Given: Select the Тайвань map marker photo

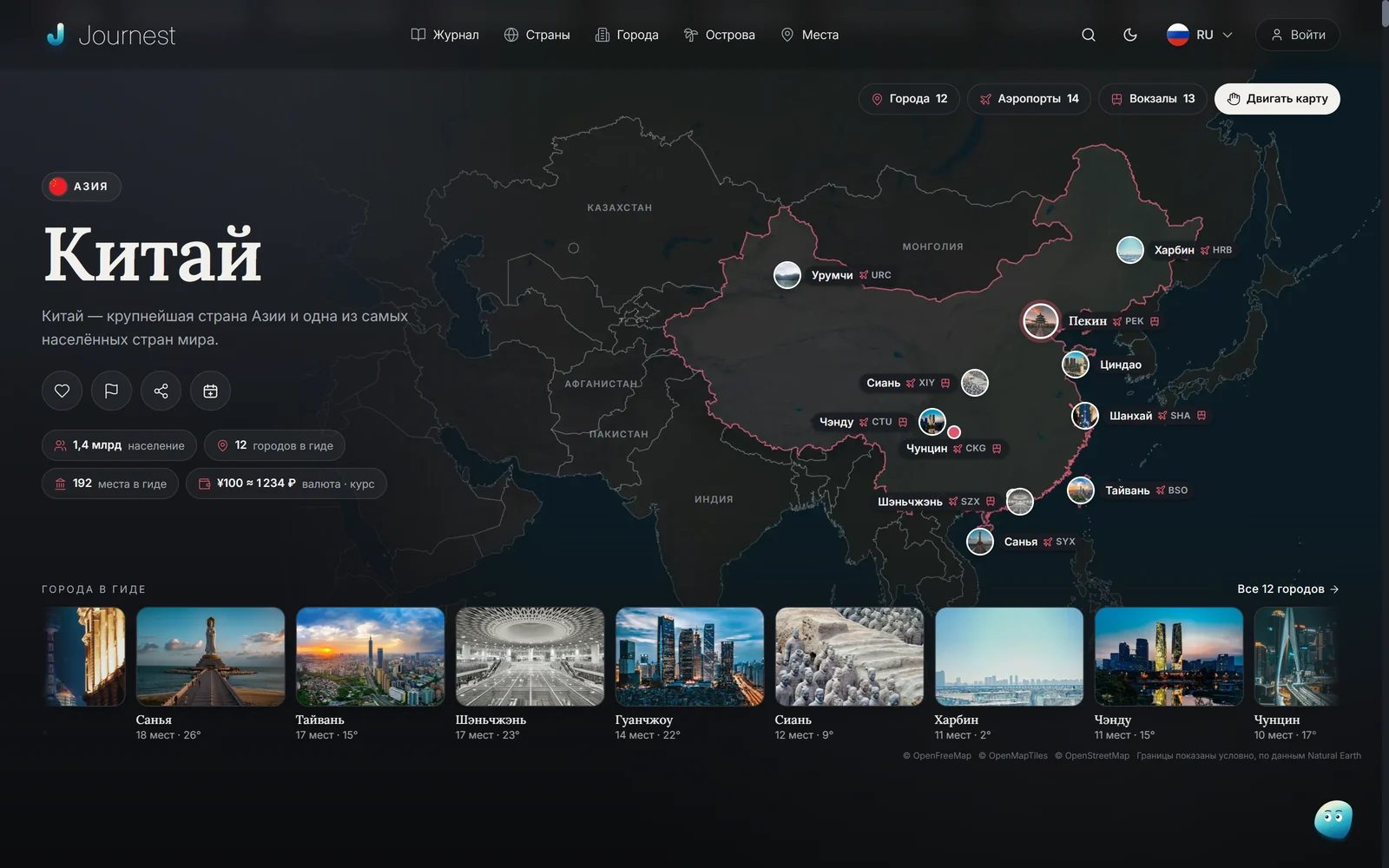Looking at the screenshot, I should [x=1081, y=490].
